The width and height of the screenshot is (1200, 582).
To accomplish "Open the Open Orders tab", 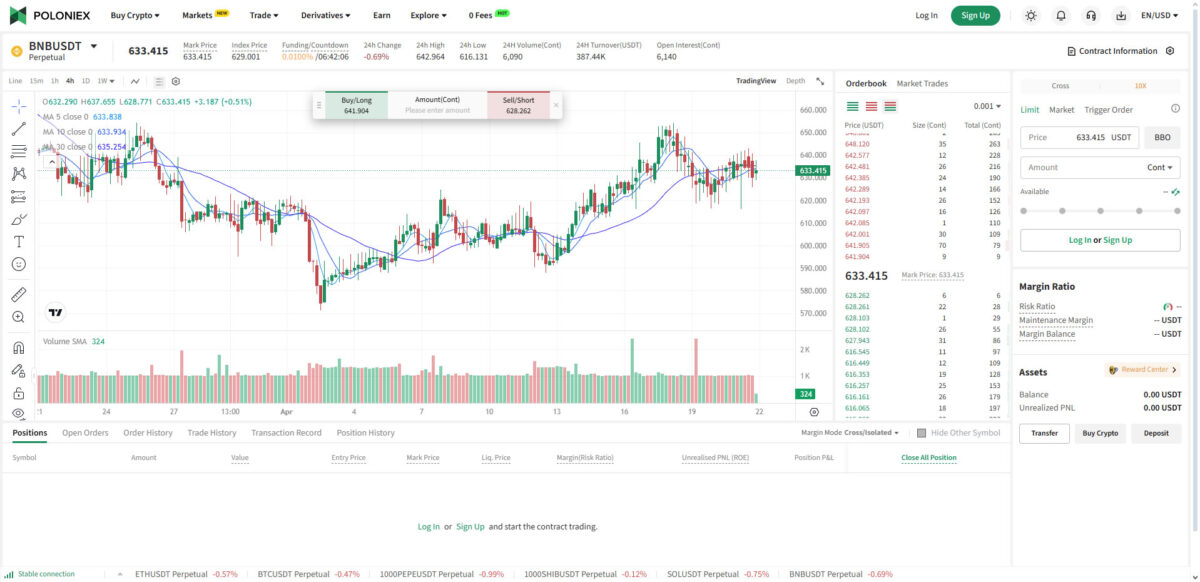I will coord(85,433).
